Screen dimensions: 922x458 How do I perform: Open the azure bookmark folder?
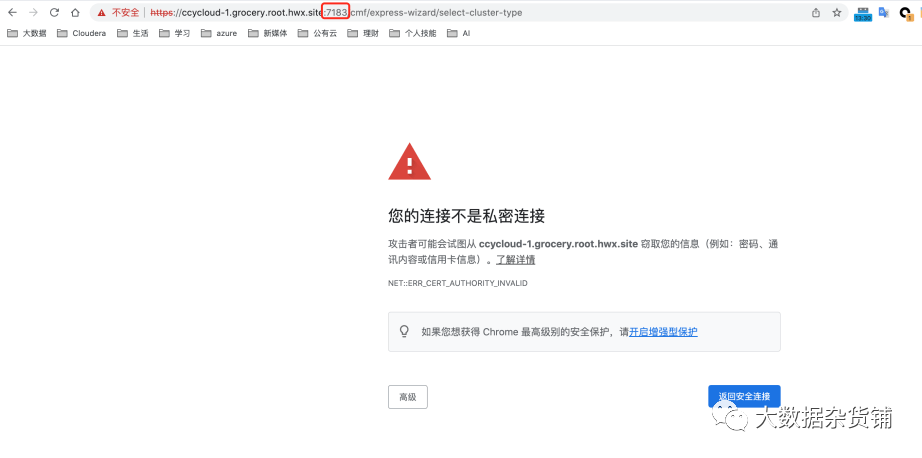tap(219, 34)
